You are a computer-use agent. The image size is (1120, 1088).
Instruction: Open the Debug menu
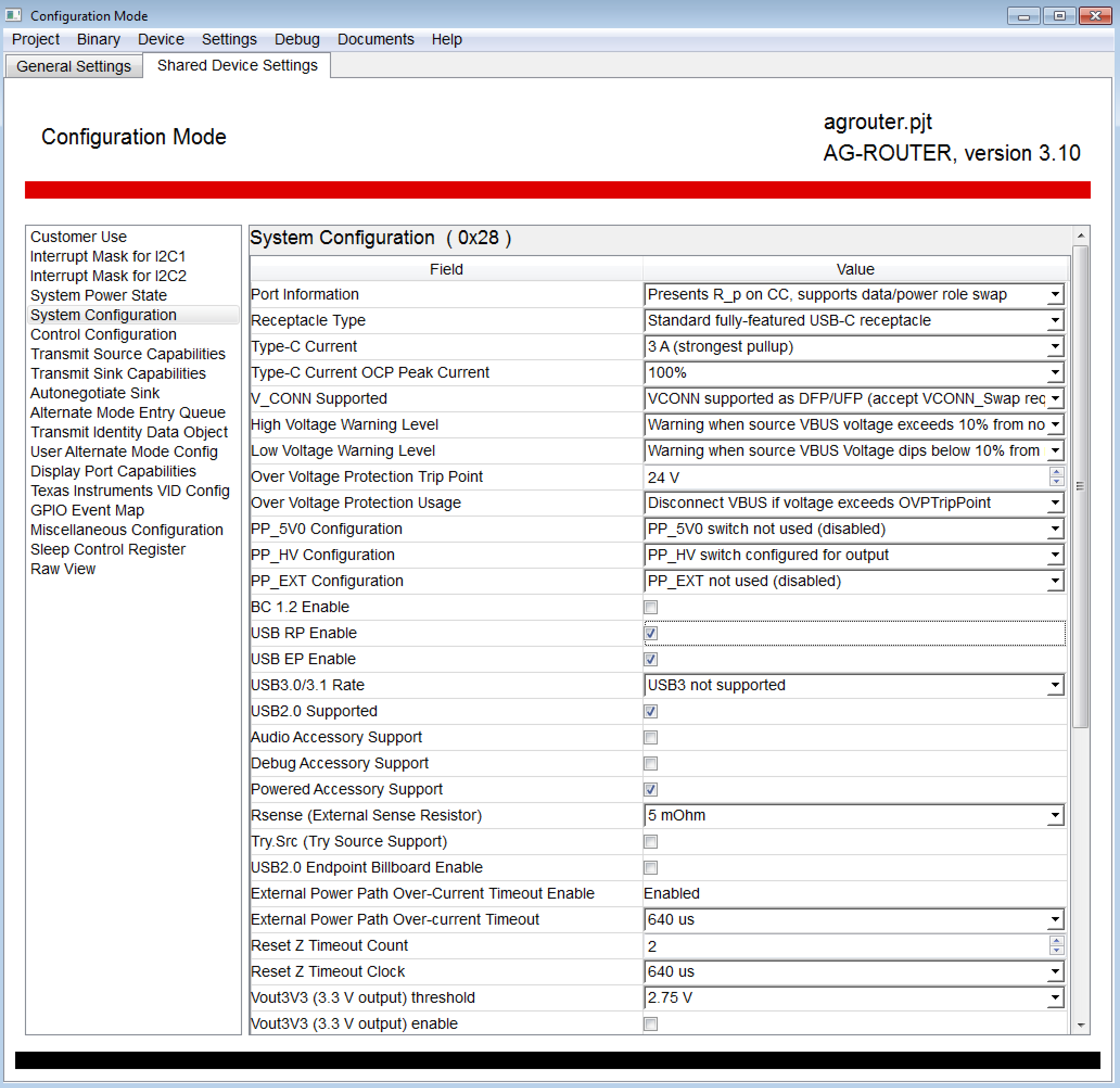coord(297,40)
